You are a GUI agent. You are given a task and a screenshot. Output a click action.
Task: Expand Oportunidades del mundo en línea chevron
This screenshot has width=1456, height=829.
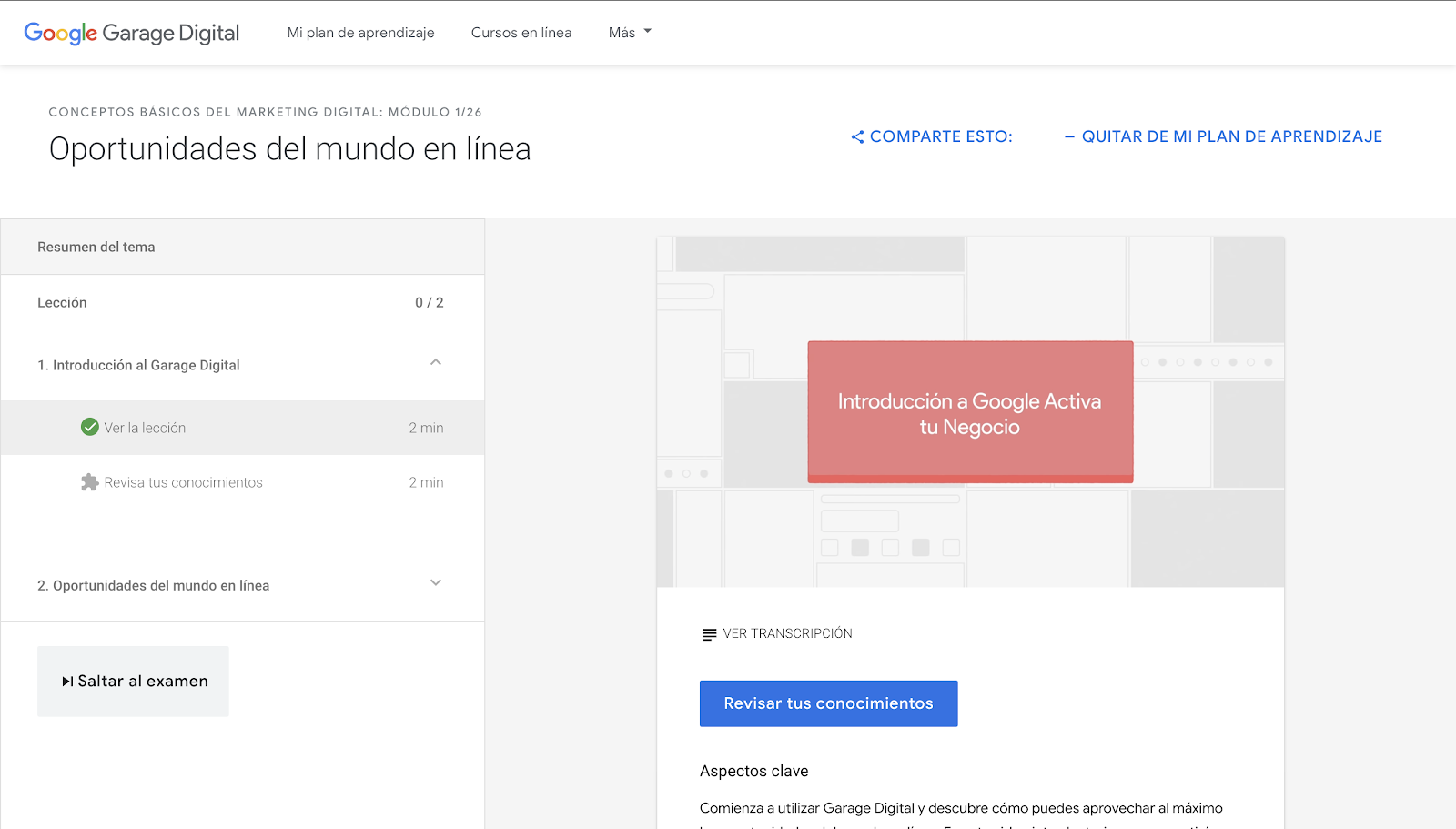point(436,582)
